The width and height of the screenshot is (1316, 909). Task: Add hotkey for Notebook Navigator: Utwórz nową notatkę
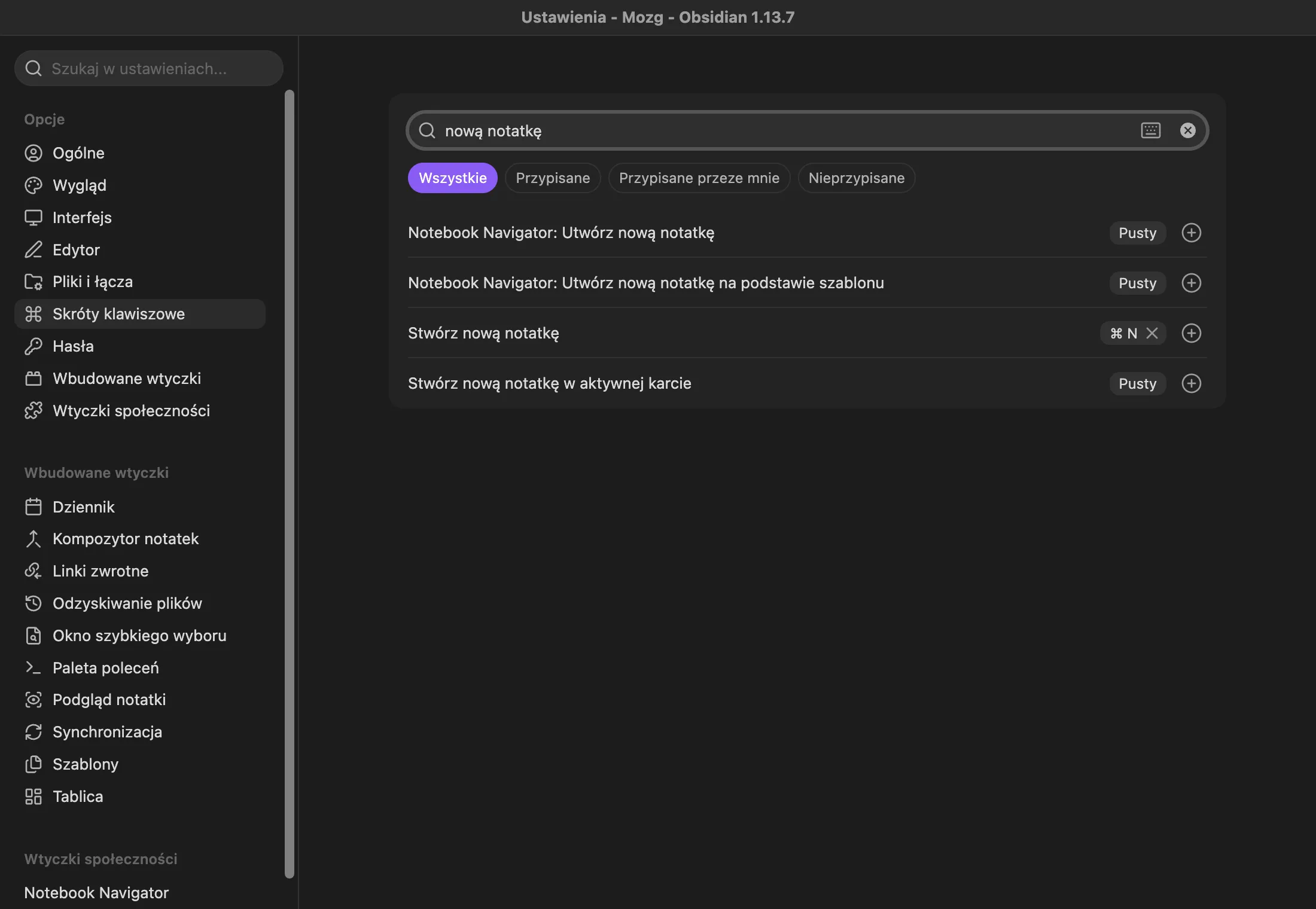coord(1191,233)
